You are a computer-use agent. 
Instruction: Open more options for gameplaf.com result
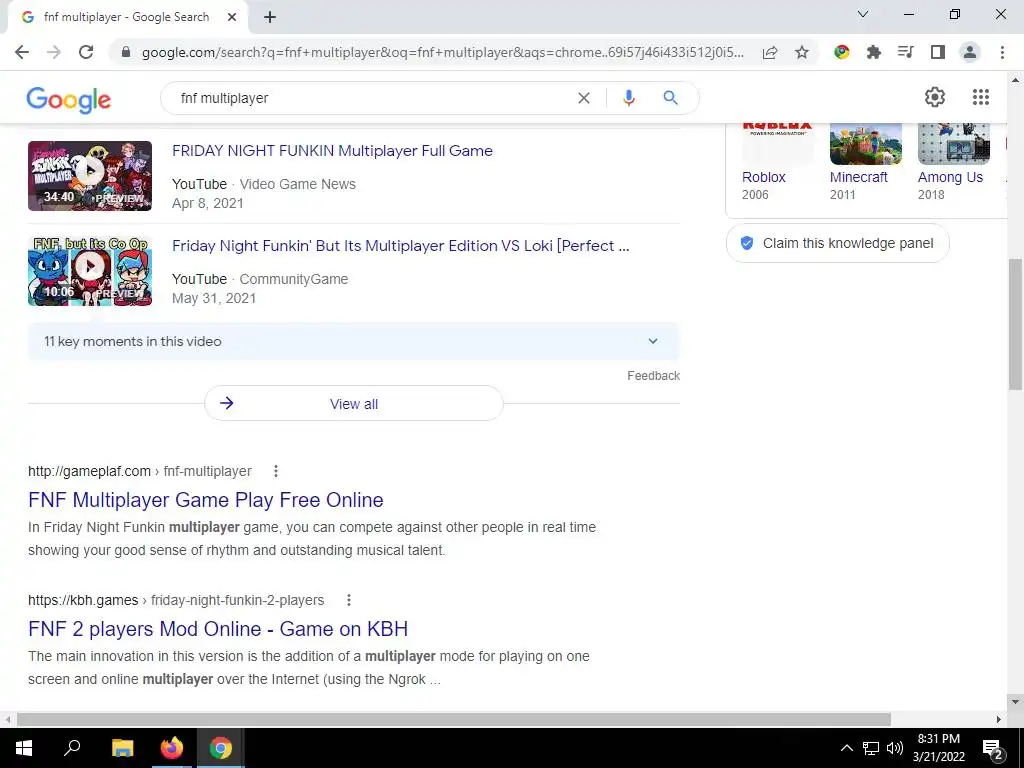[x=276, y=471]
